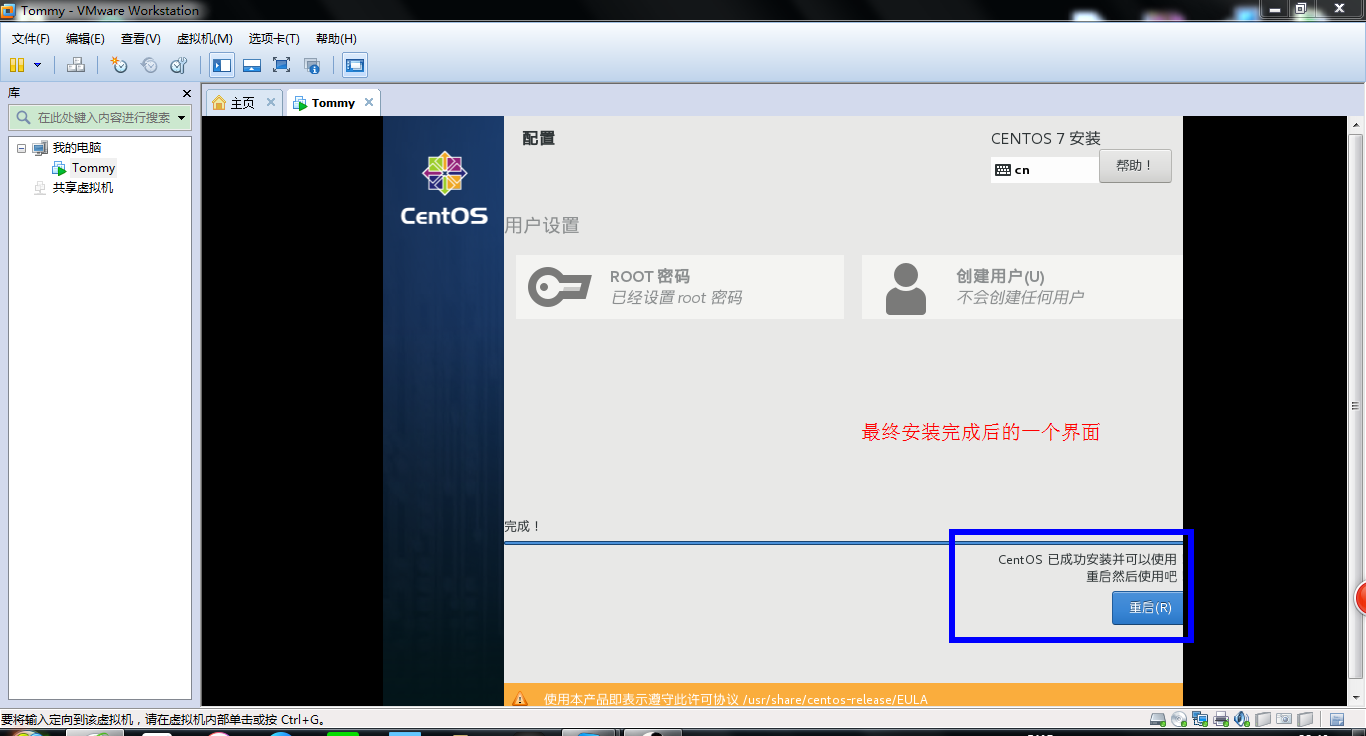
Task: Click the 'CentOS 已成功安装并可以使用' message
Action: coord(1087,559)
